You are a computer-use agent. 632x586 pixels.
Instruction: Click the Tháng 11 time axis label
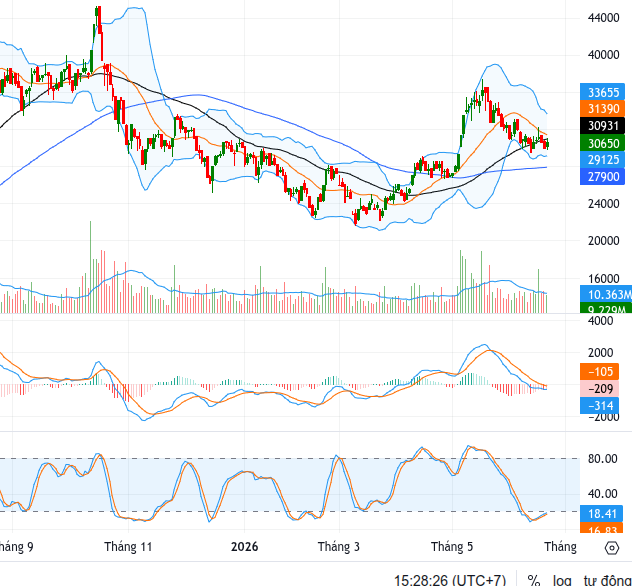coord(128,547)
